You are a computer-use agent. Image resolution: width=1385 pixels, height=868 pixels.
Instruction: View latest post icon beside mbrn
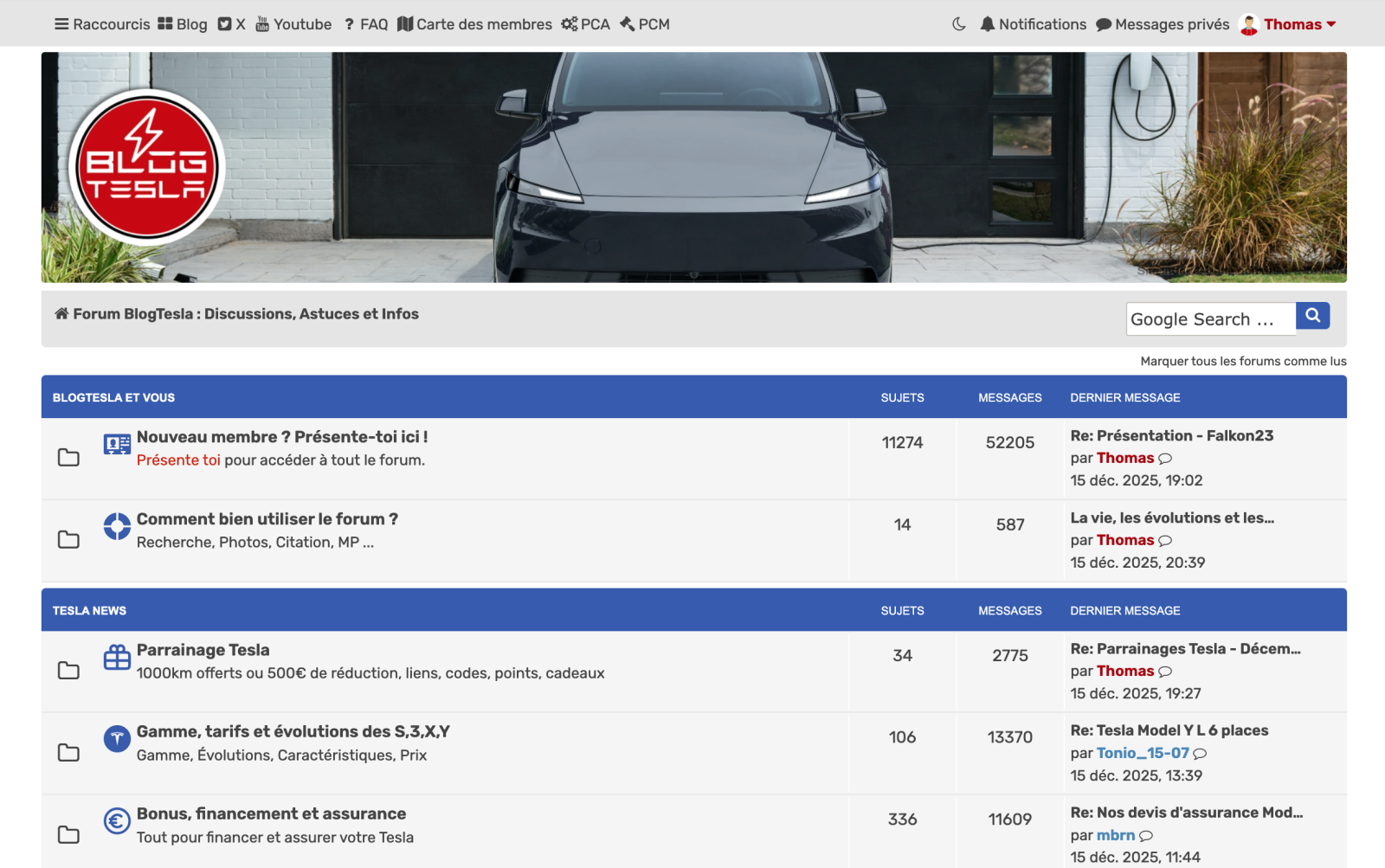click(x=1146, y=836)
